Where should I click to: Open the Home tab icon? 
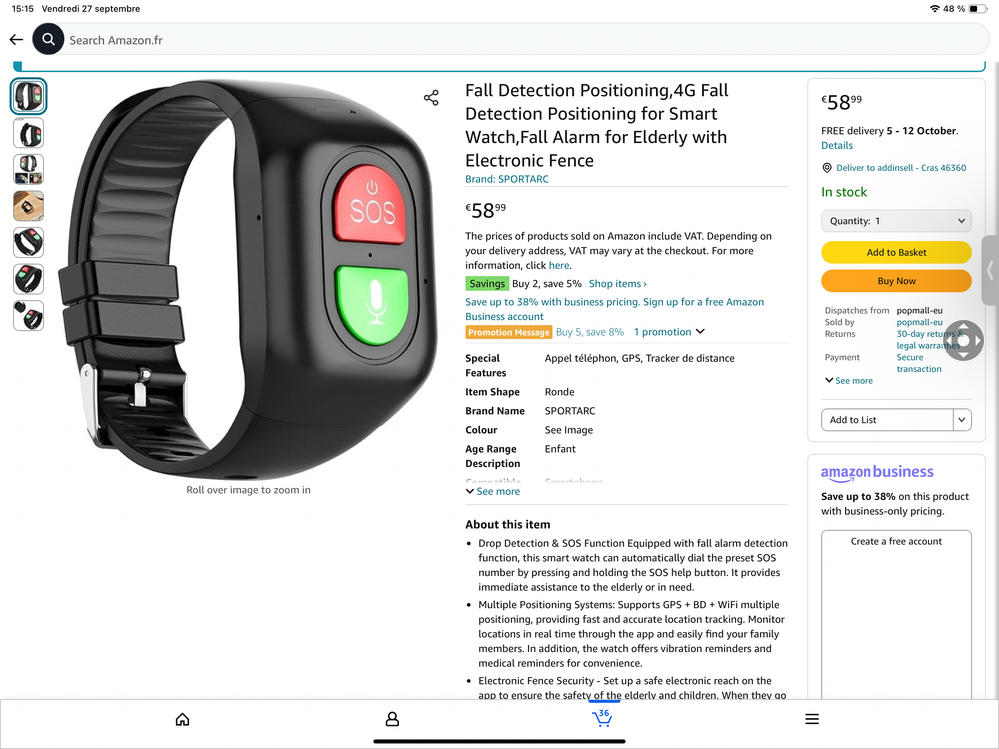point(182,719)
